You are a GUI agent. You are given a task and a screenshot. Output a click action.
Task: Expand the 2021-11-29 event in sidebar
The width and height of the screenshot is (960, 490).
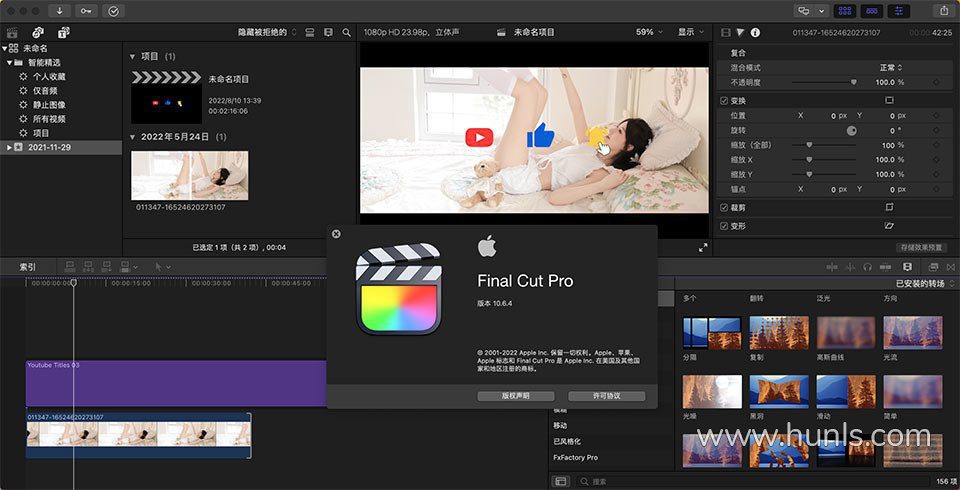[9, 147]
